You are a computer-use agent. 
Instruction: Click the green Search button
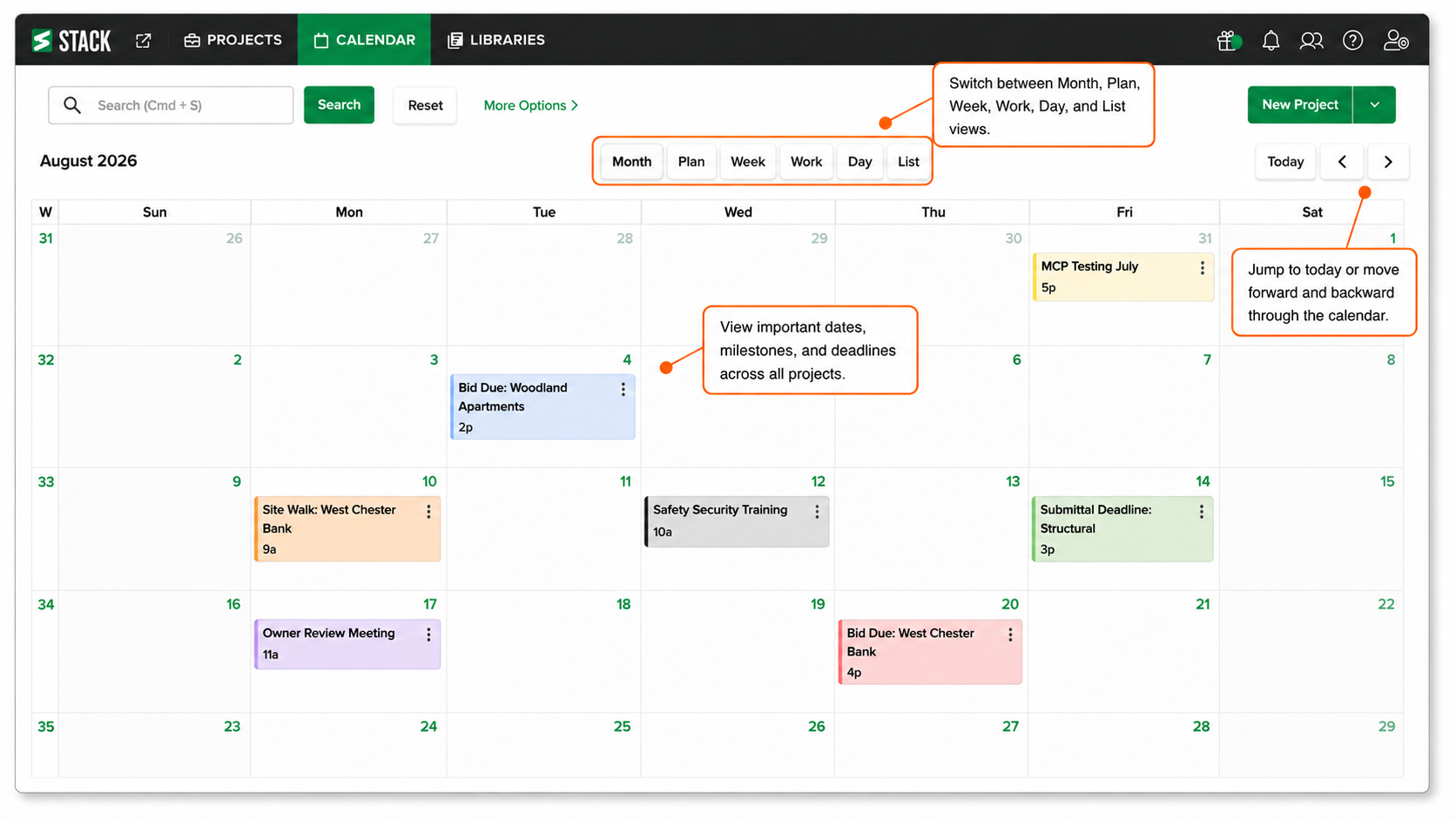click(339, 104)
